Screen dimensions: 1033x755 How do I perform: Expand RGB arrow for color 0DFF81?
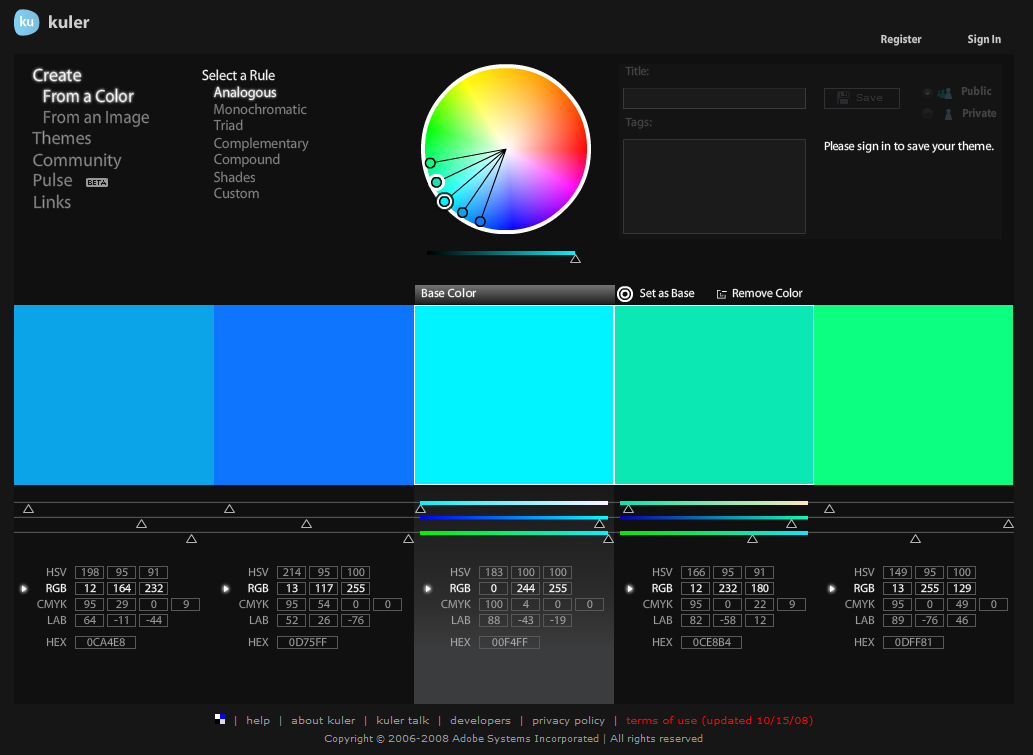[832, 588]
